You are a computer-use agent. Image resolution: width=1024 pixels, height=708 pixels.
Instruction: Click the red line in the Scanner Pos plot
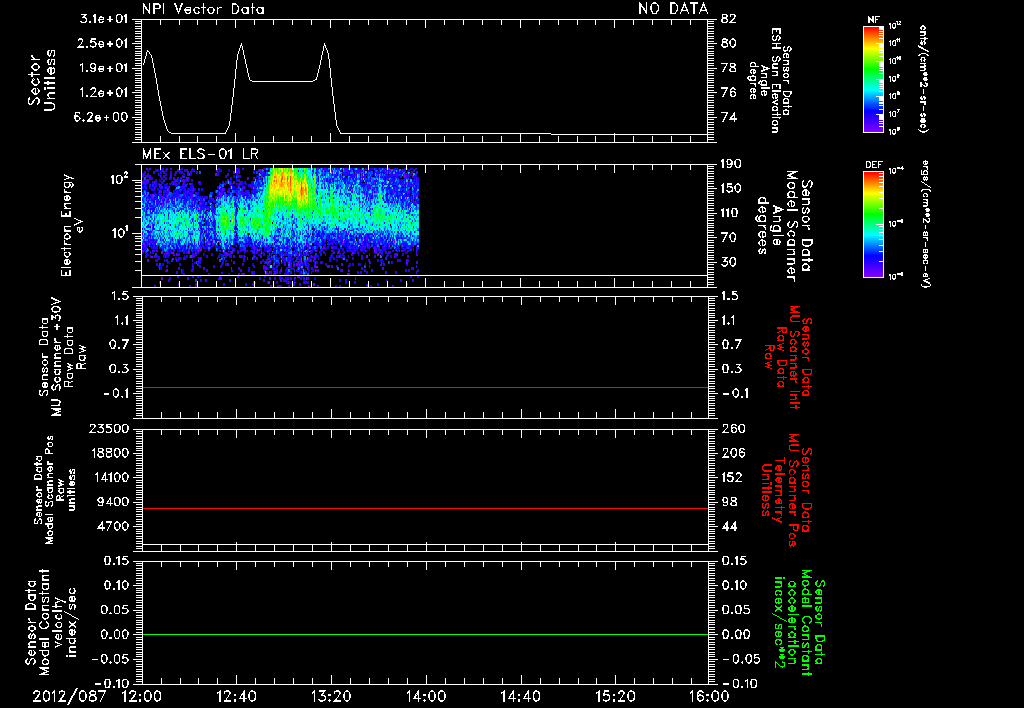tap(425, 508)
